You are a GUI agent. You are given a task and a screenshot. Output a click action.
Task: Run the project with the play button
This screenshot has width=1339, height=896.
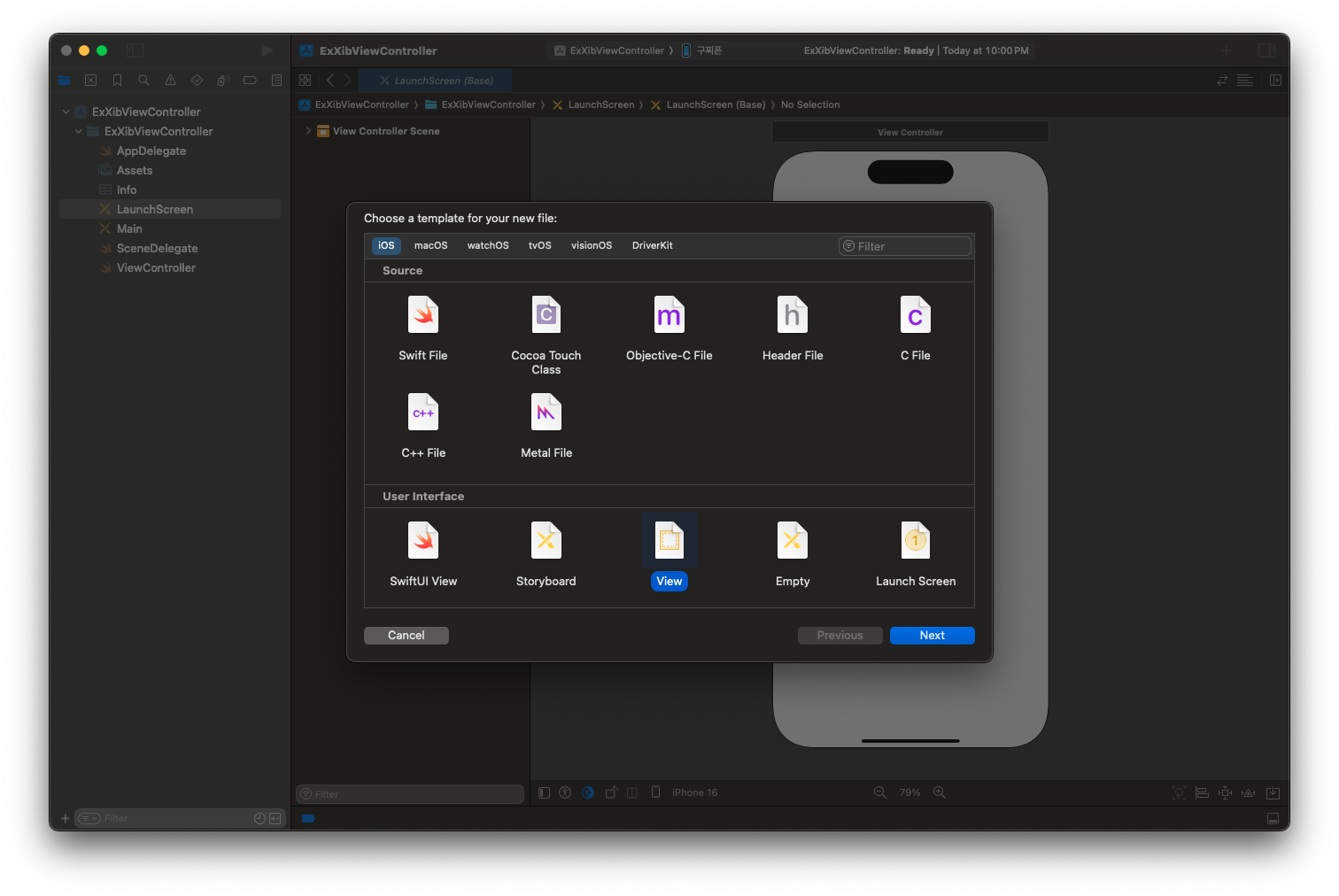click(x=267, y=50)
